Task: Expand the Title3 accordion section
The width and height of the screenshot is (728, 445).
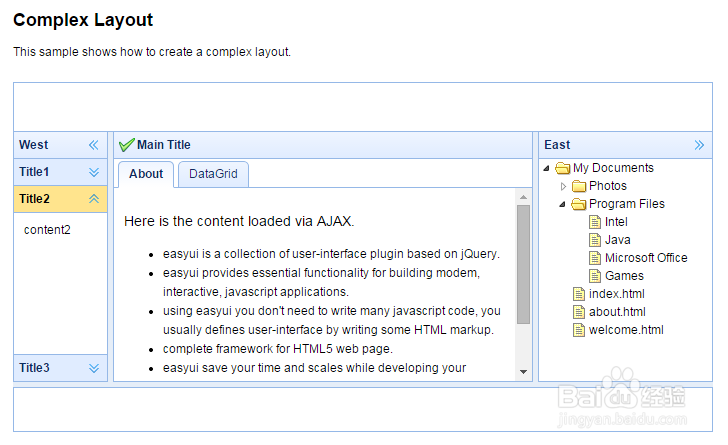Action: click(94, 368)
